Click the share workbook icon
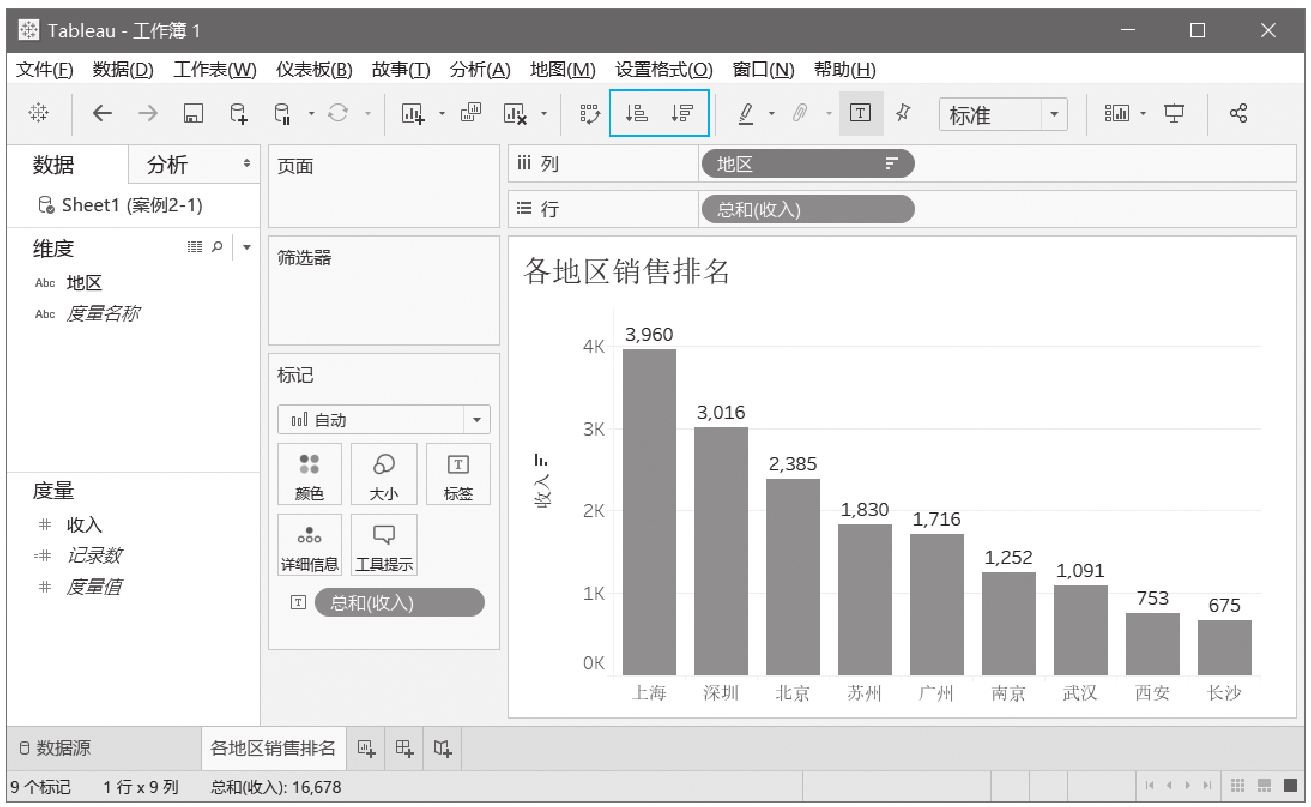This screenshot has width=1311, height=807. click(1238, 114)
